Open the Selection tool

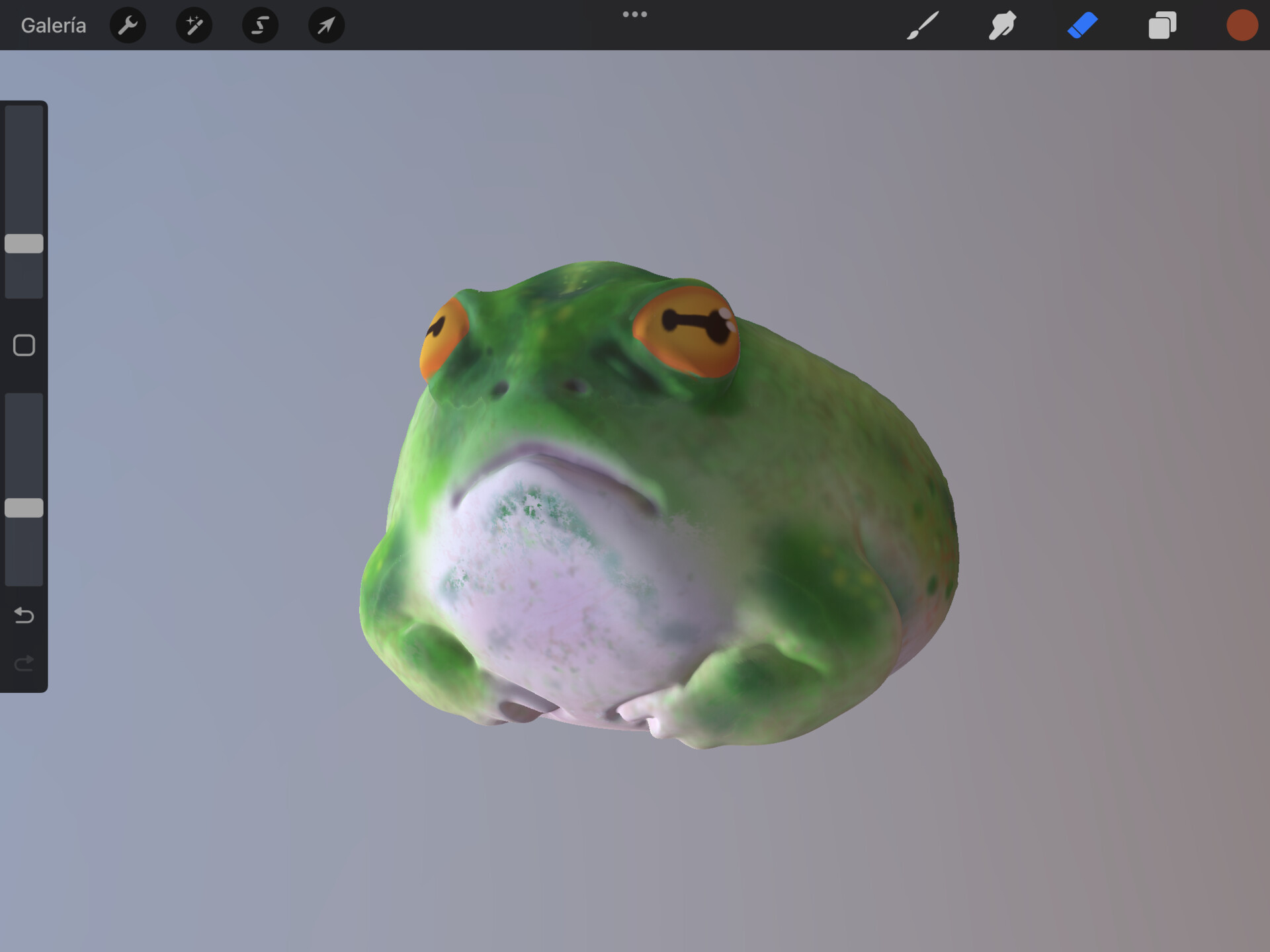260,25
